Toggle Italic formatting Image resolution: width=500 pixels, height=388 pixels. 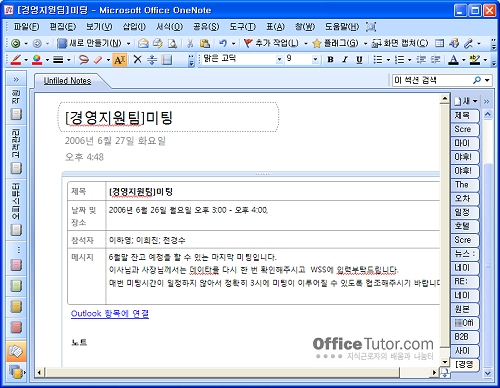345,60
